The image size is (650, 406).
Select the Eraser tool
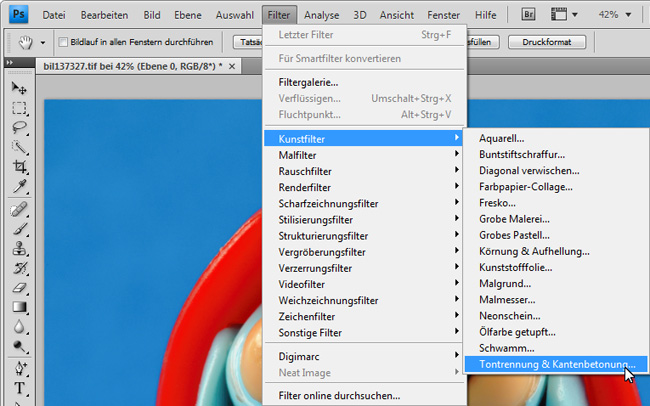[x=19, y=289]
